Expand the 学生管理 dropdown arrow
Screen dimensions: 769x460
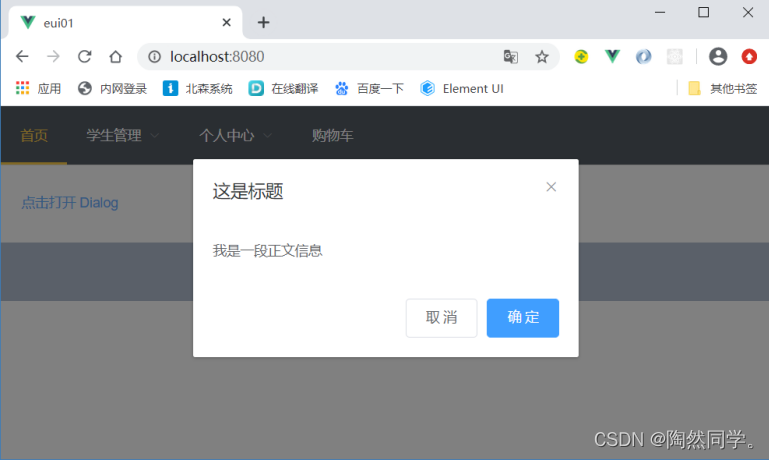click(x=154, y=135)
